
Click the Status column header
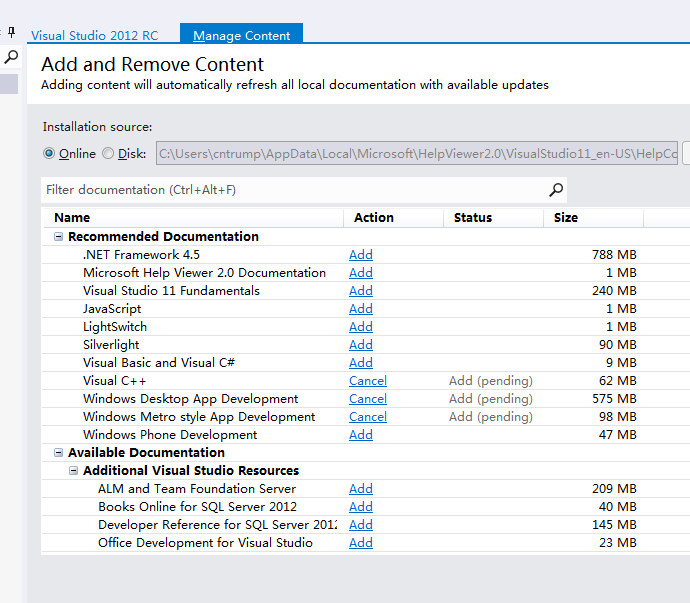coord(493,217)
